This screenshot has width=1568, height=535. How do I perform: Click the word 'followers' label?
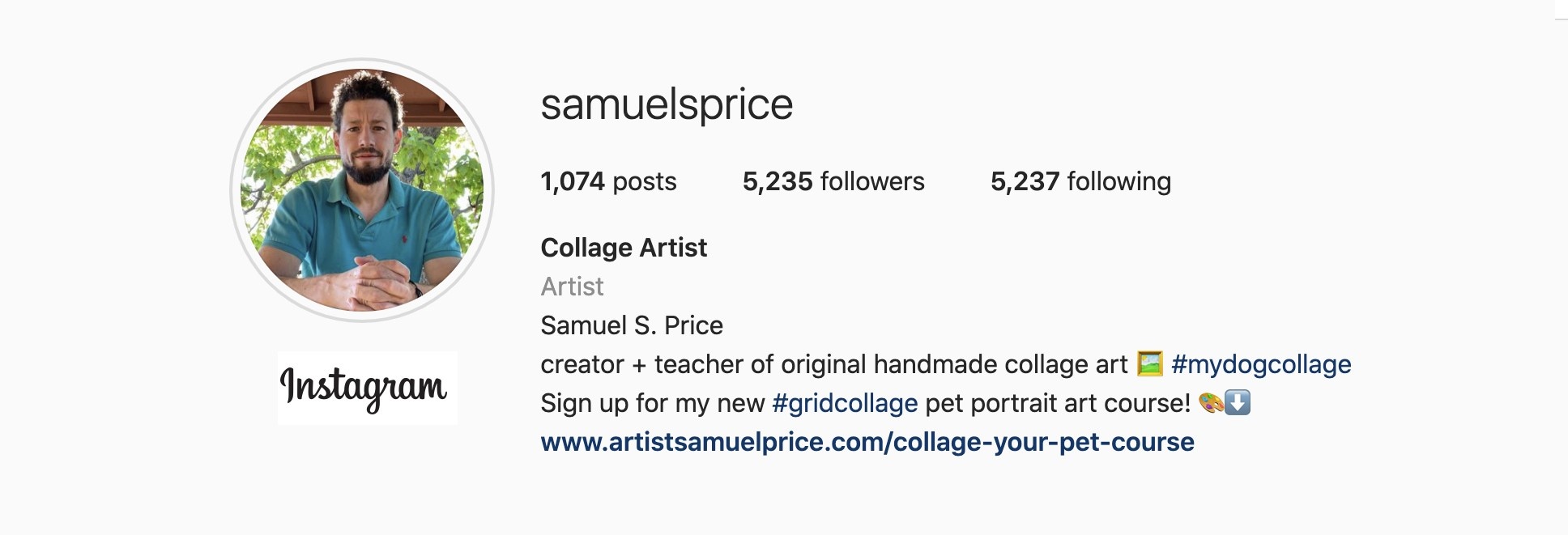point(872,181)
